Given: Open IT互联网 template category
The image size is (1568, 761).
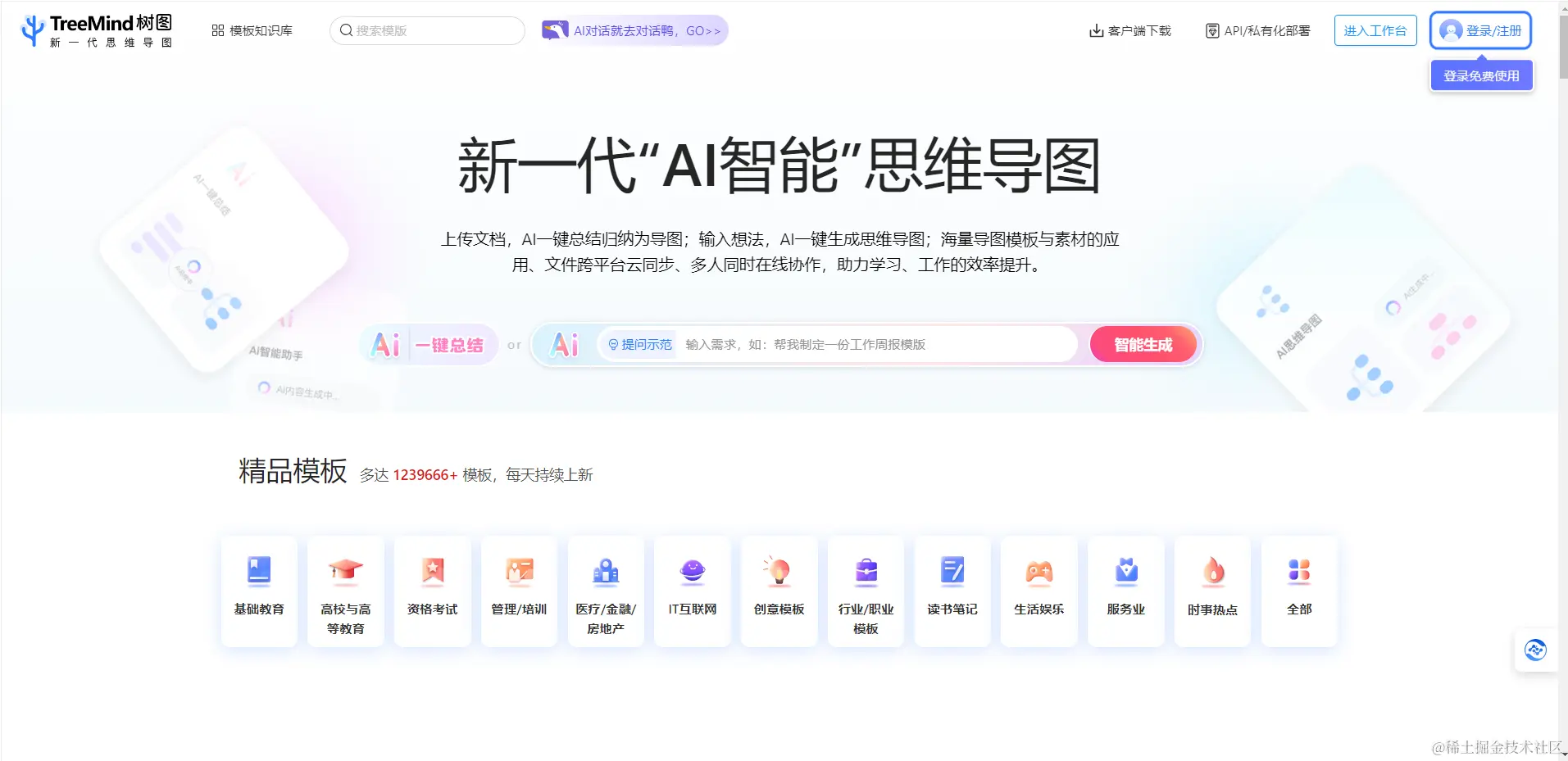Looking at the screenshot, I should click(693, 591).
